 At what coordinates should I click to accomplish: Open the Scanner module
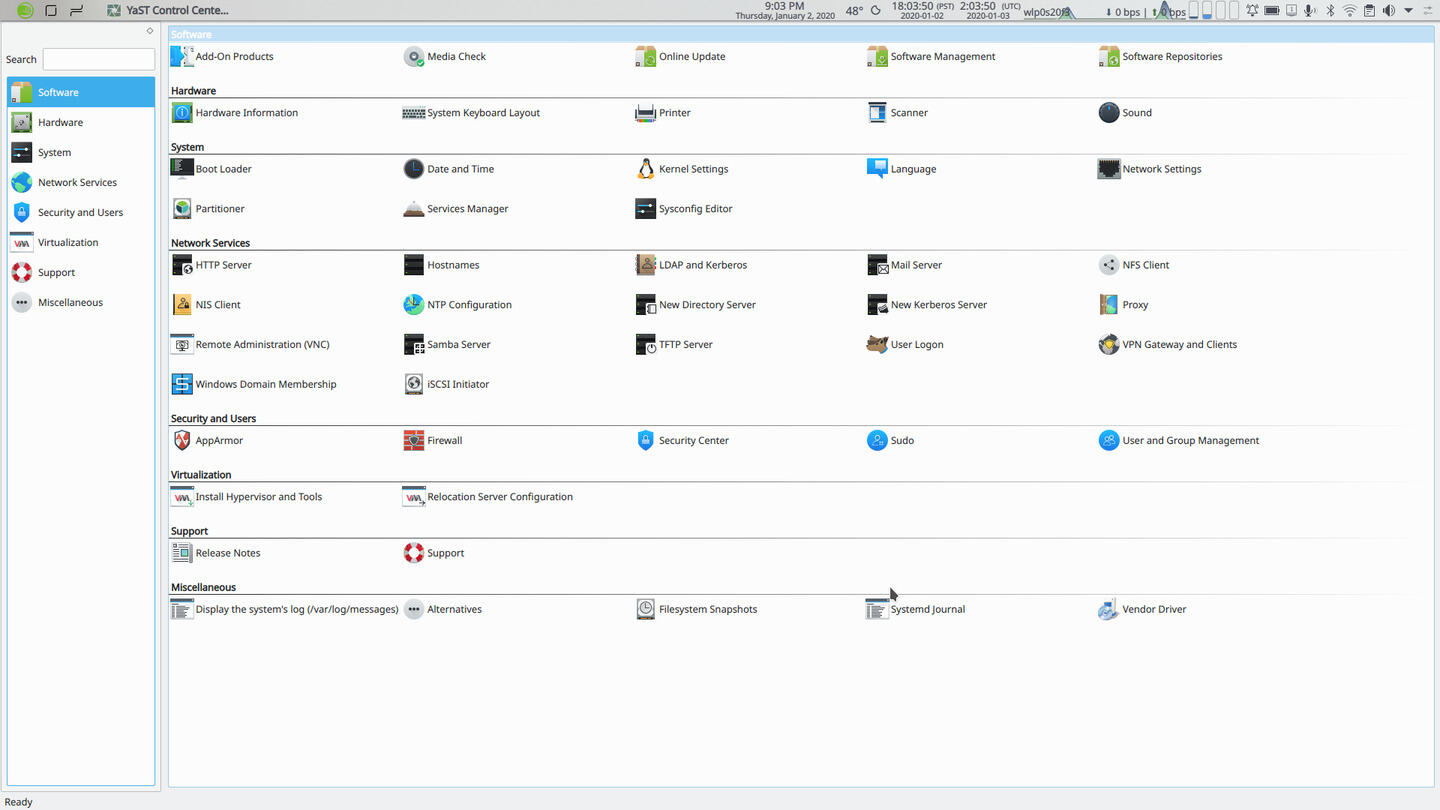(x=897, y=113)
